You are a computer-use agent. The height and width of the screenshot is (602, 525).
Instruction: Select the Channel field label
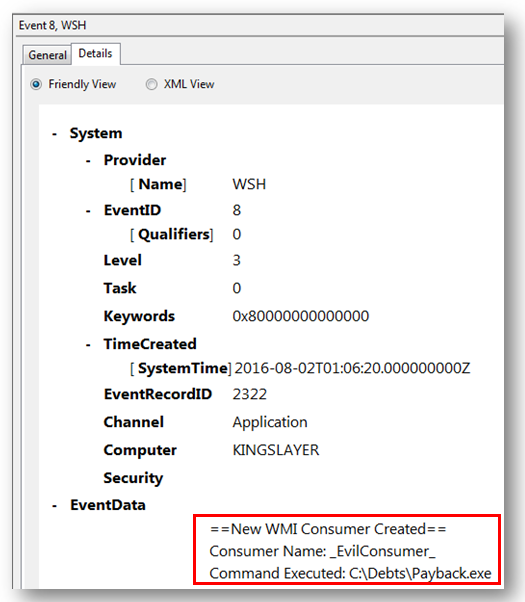click(x=134, y=422)
